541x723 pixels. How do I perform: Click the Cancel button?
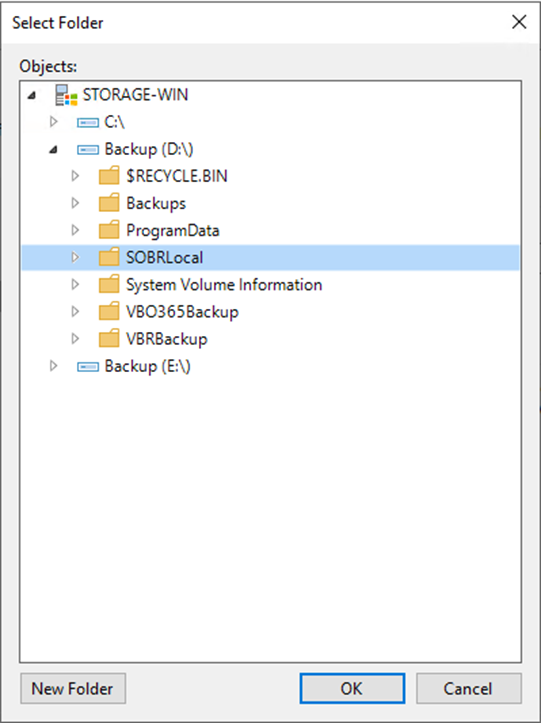(x=469, y=688)
